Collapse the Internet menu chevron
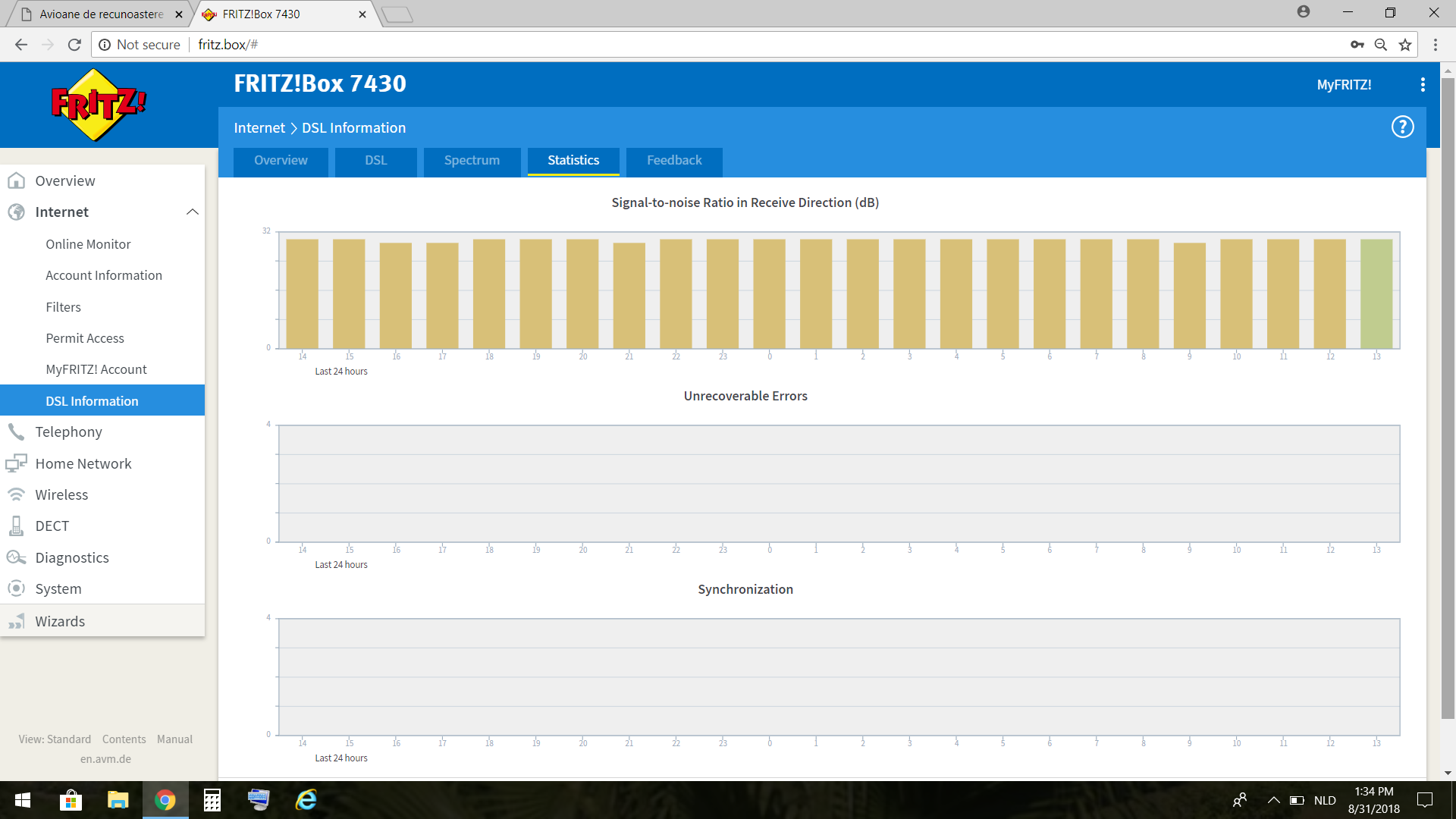The image size is (1456, 819). coord(193,212)
